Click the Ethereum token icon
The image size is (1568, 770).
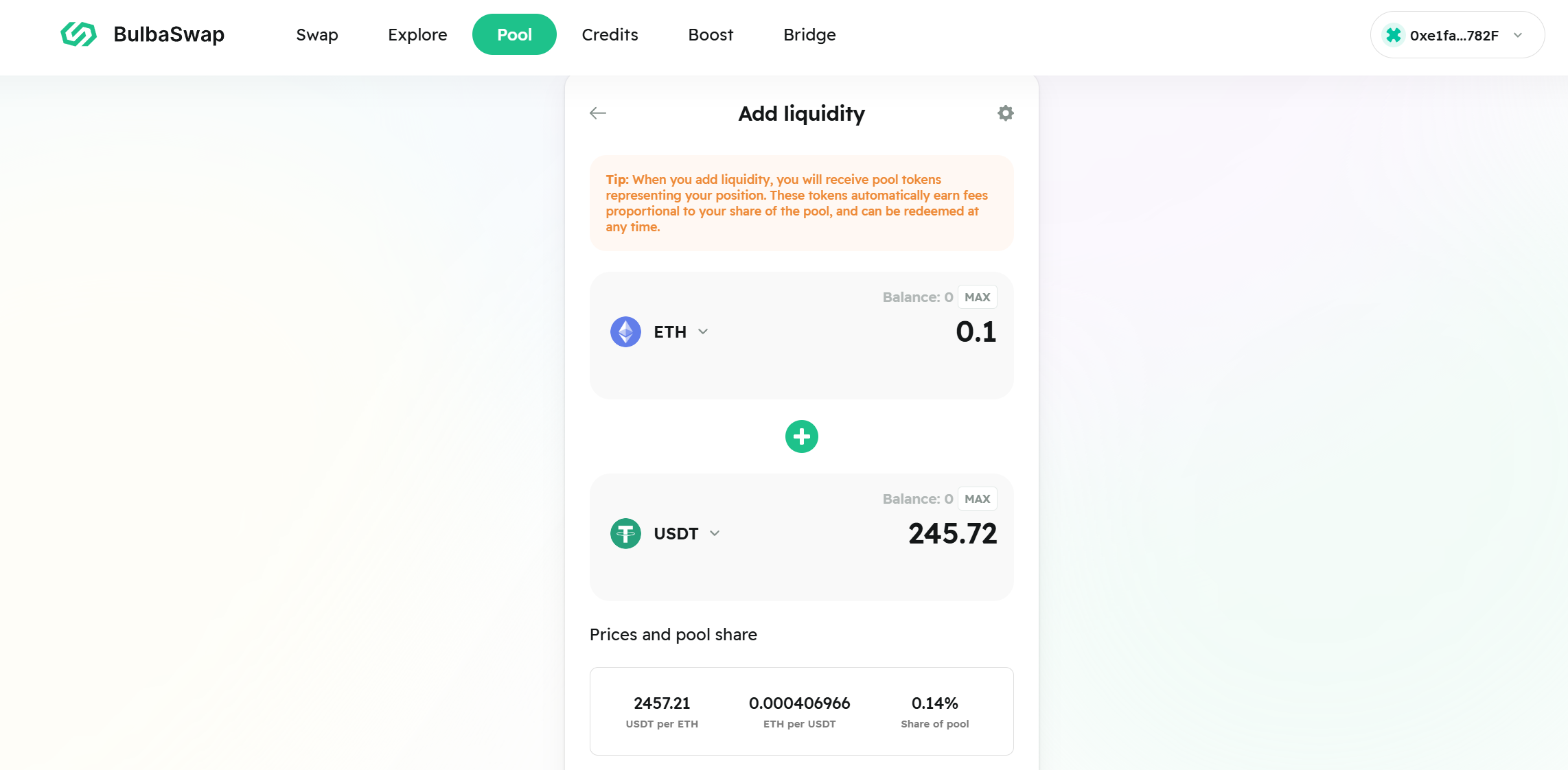(625, 332)
